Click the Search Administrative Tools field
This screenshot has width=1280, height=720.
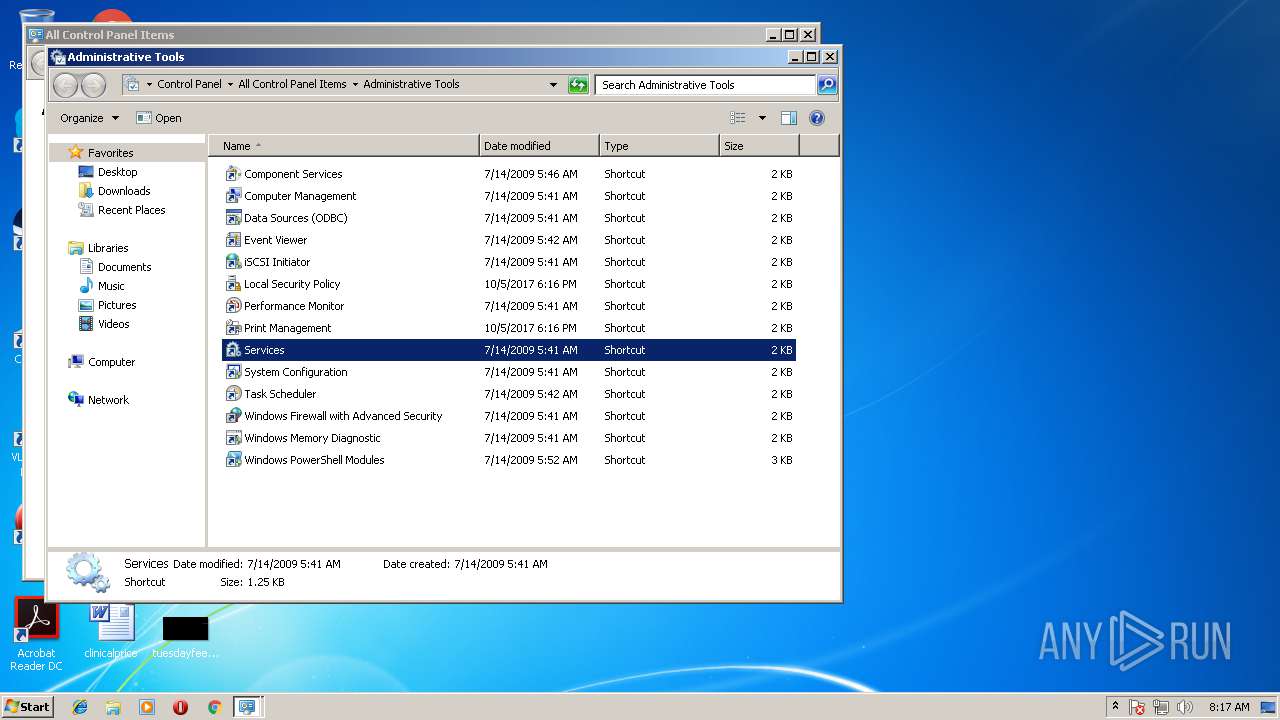pos(705,85)
